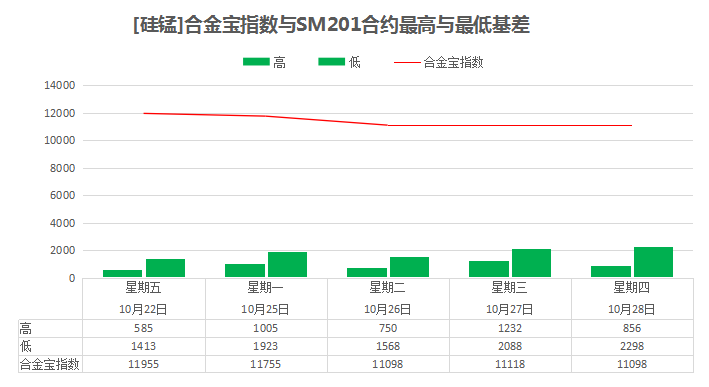Click the value 1005 in the table

[265, 328]
